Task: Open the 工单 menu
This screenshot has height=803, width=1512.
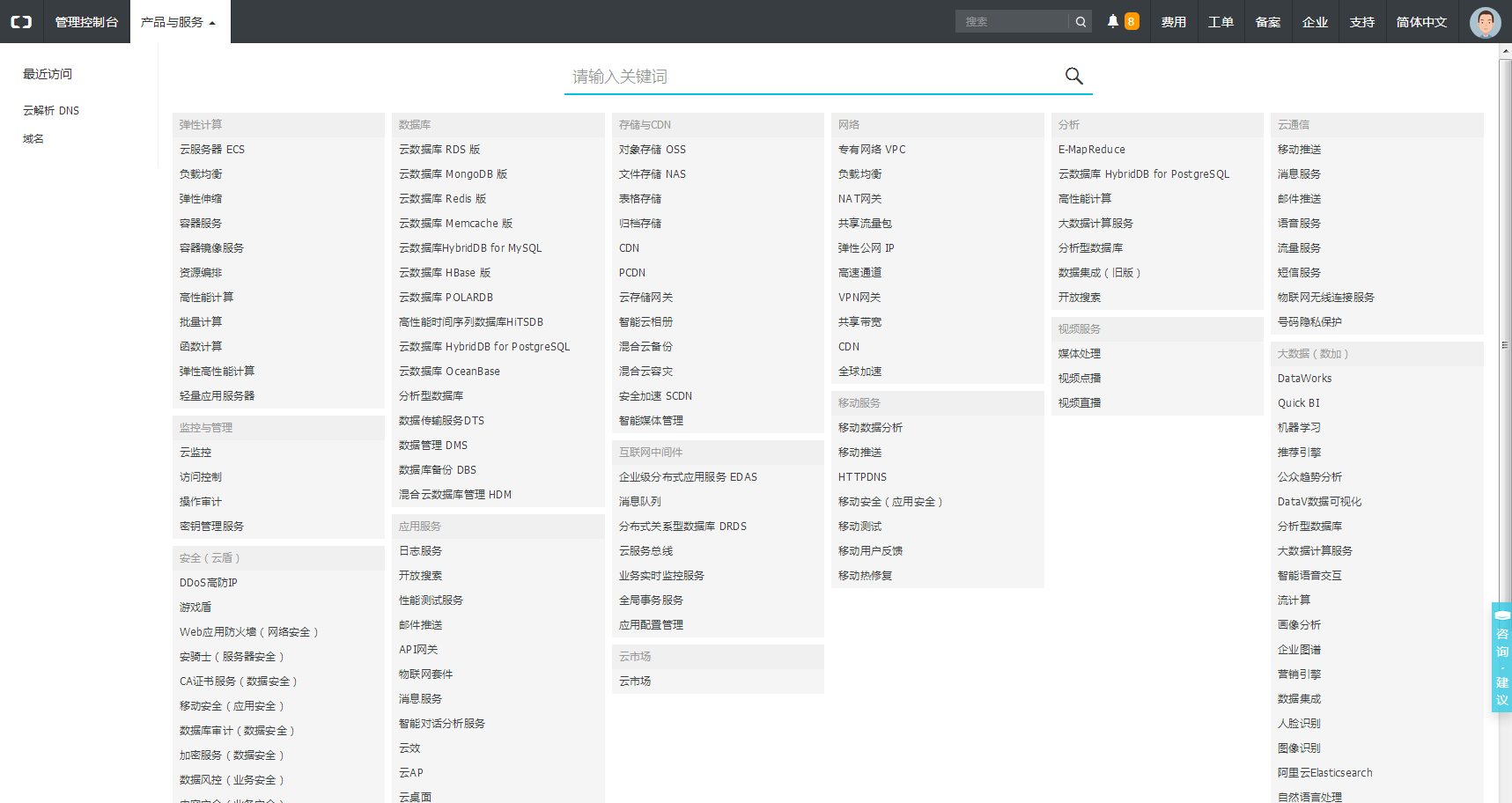Action: click(1221, 22)
